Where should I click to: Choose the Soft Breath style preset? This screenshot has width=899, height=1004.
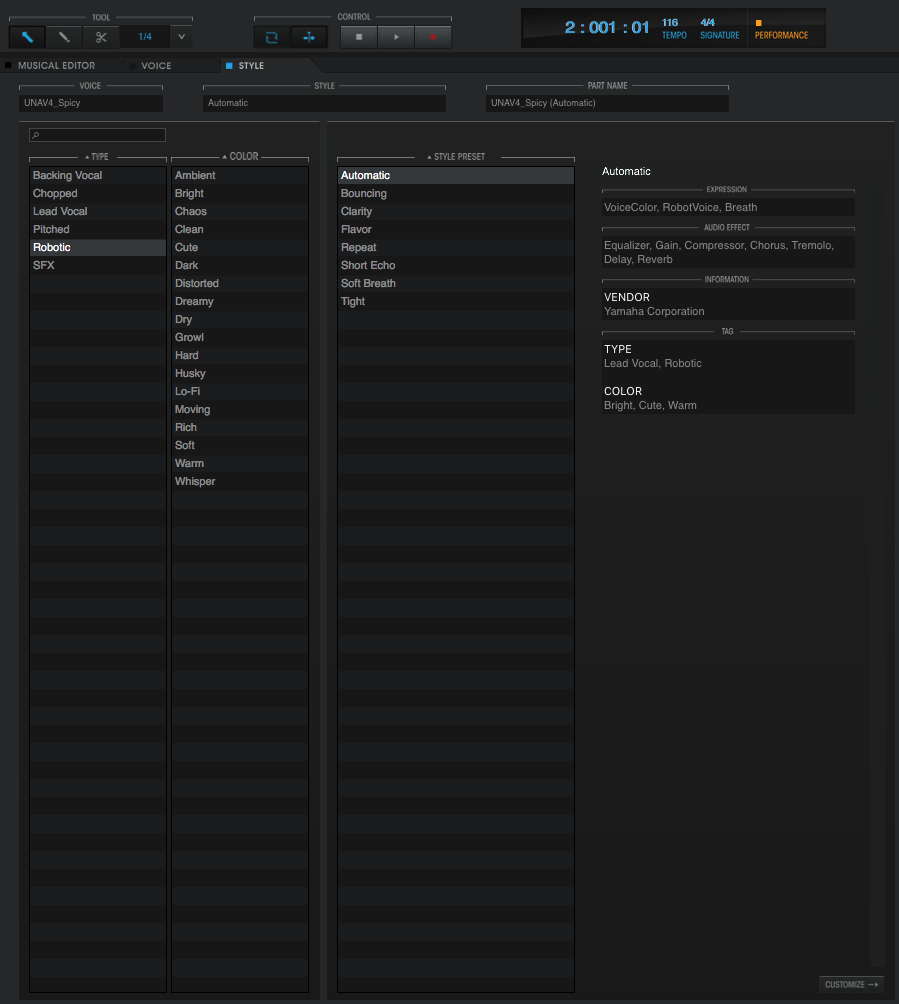pyautogui.click(x=456, y=283)
